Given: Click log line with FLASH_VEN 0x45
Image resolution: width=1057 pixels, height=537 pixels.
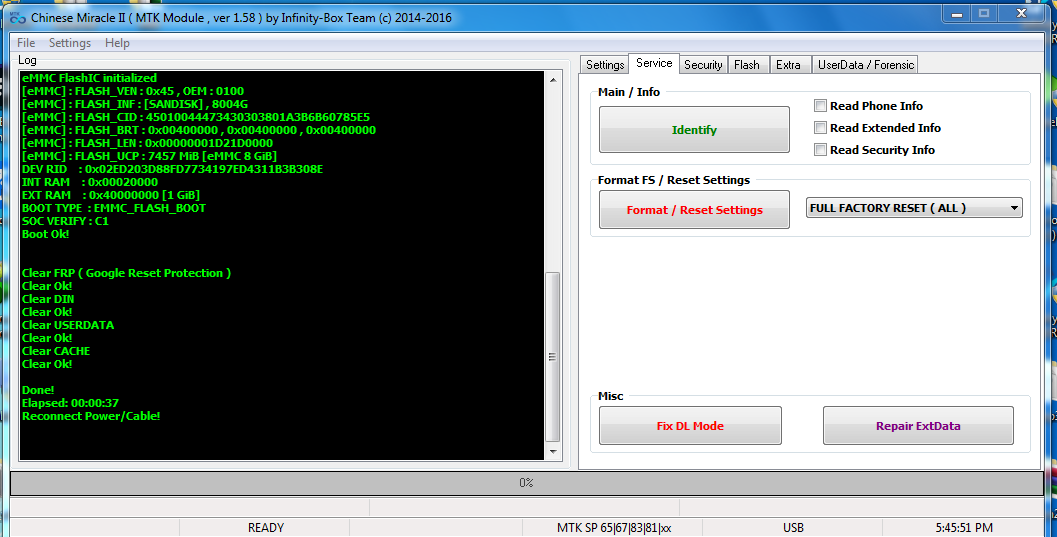Looking at the screenshot, I should tap(133, 91).
